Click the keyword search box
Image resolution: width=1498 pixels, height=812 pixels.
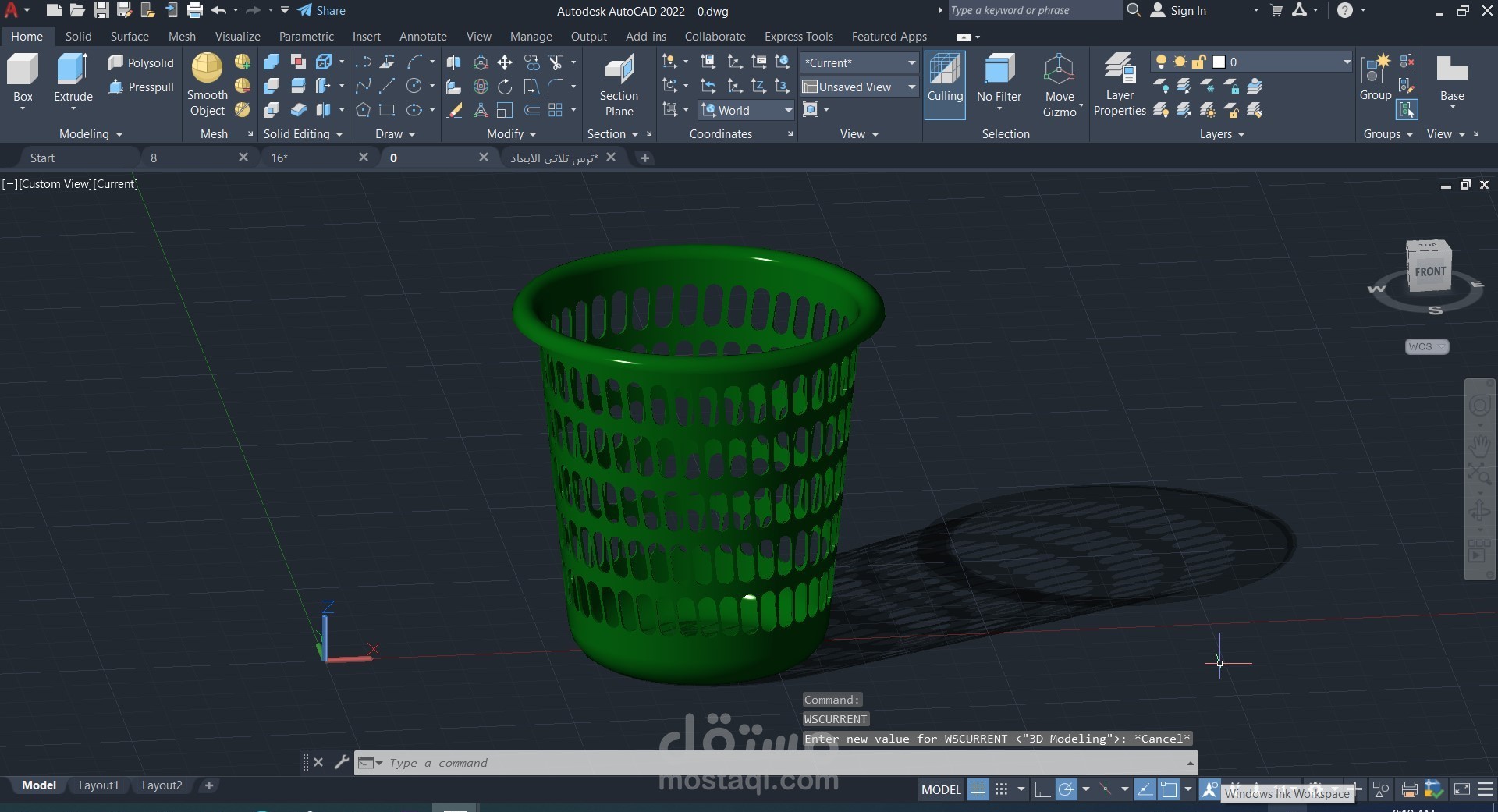tap(1034, 10)
